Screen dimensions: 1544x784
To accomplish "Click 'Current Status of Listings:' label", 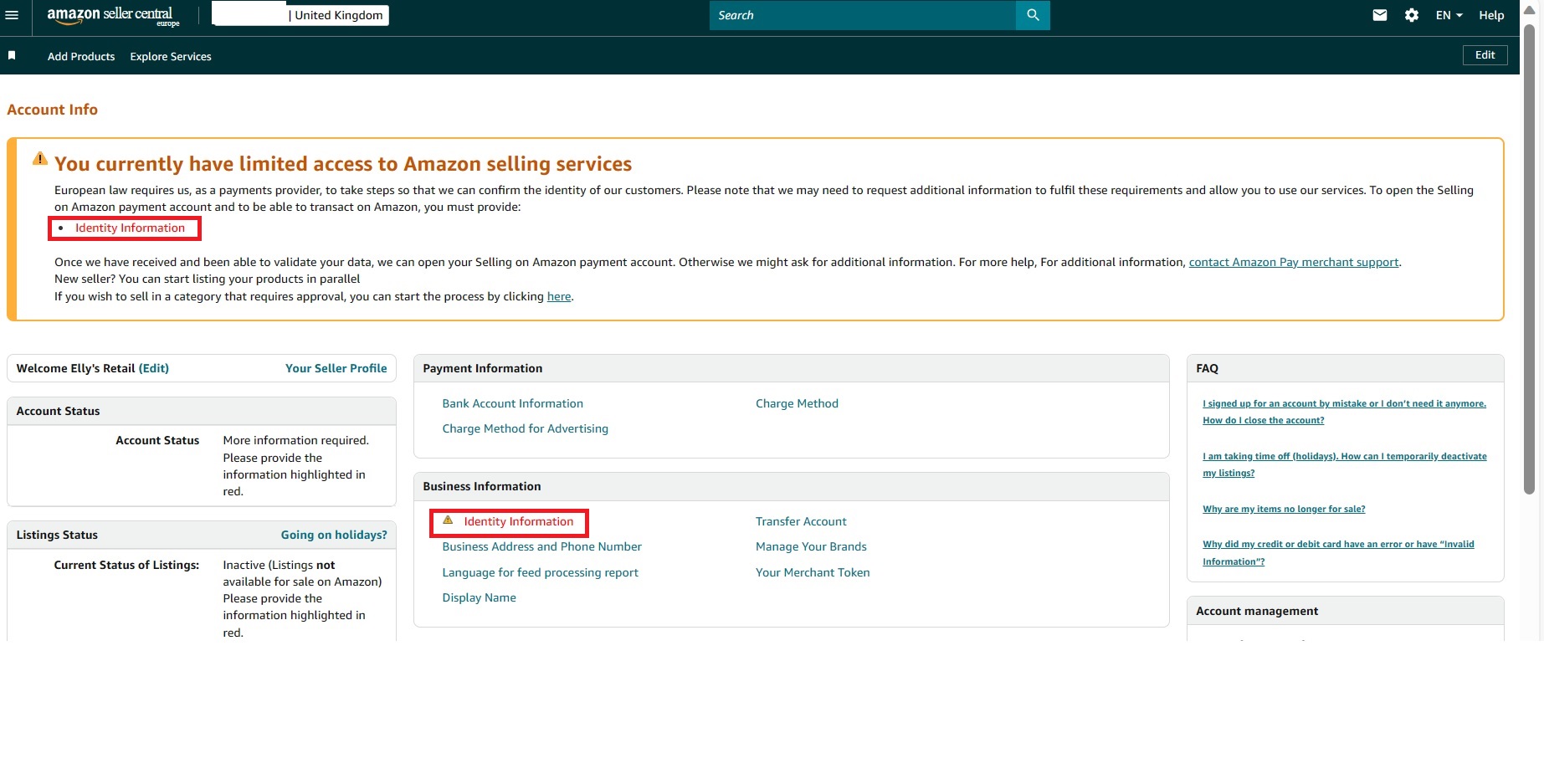I will [126, 565].
